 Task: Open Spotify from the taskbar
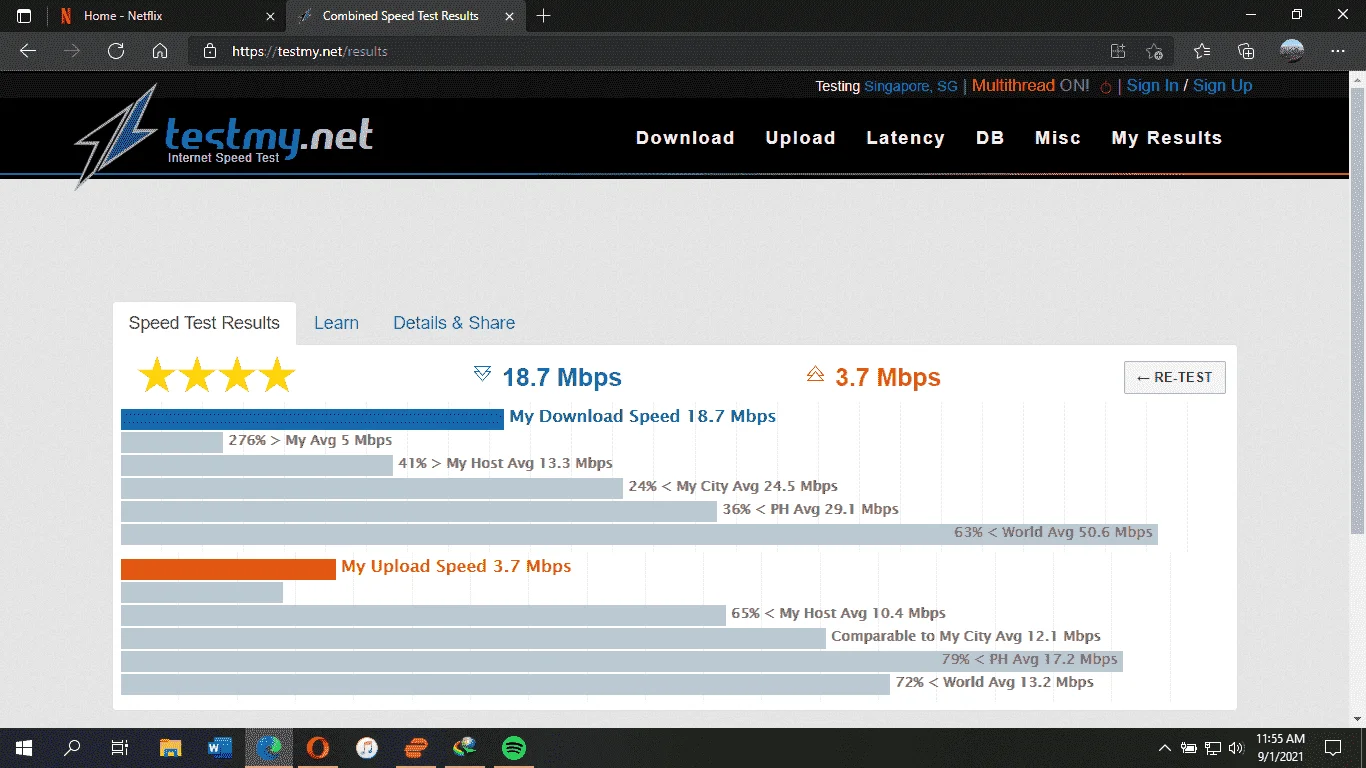pos(514,748)
